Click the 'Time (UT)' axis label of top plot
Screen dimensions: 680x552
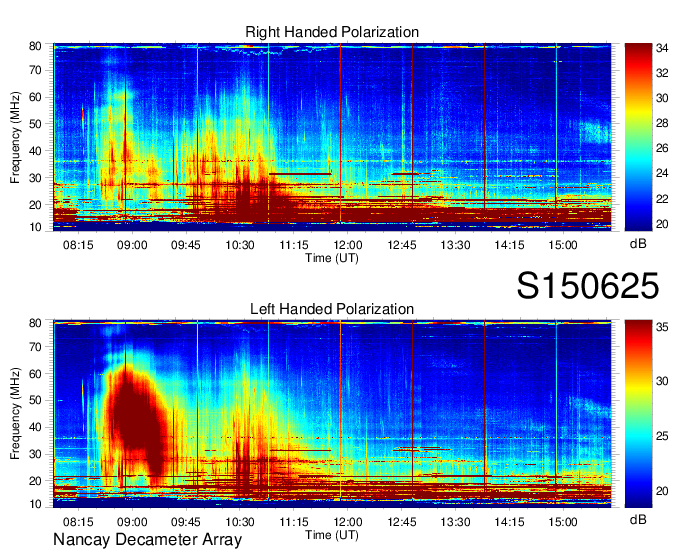[x=332, y=258]
